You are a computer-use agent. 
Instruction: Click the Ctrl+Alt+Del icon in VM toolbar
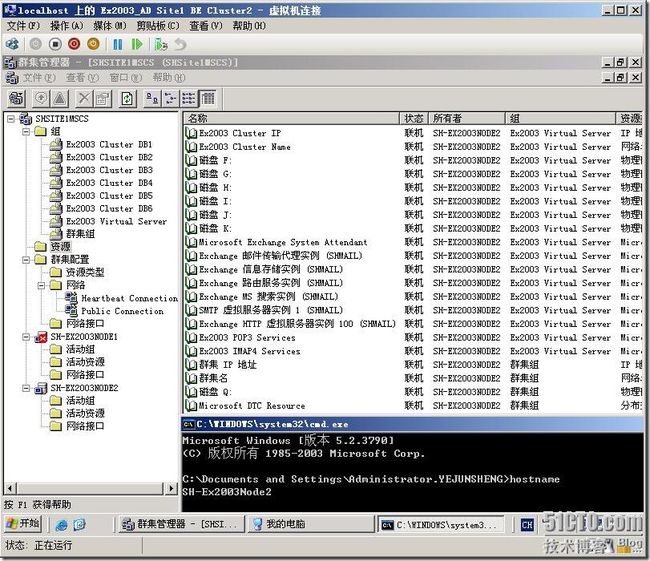[12, 44]
